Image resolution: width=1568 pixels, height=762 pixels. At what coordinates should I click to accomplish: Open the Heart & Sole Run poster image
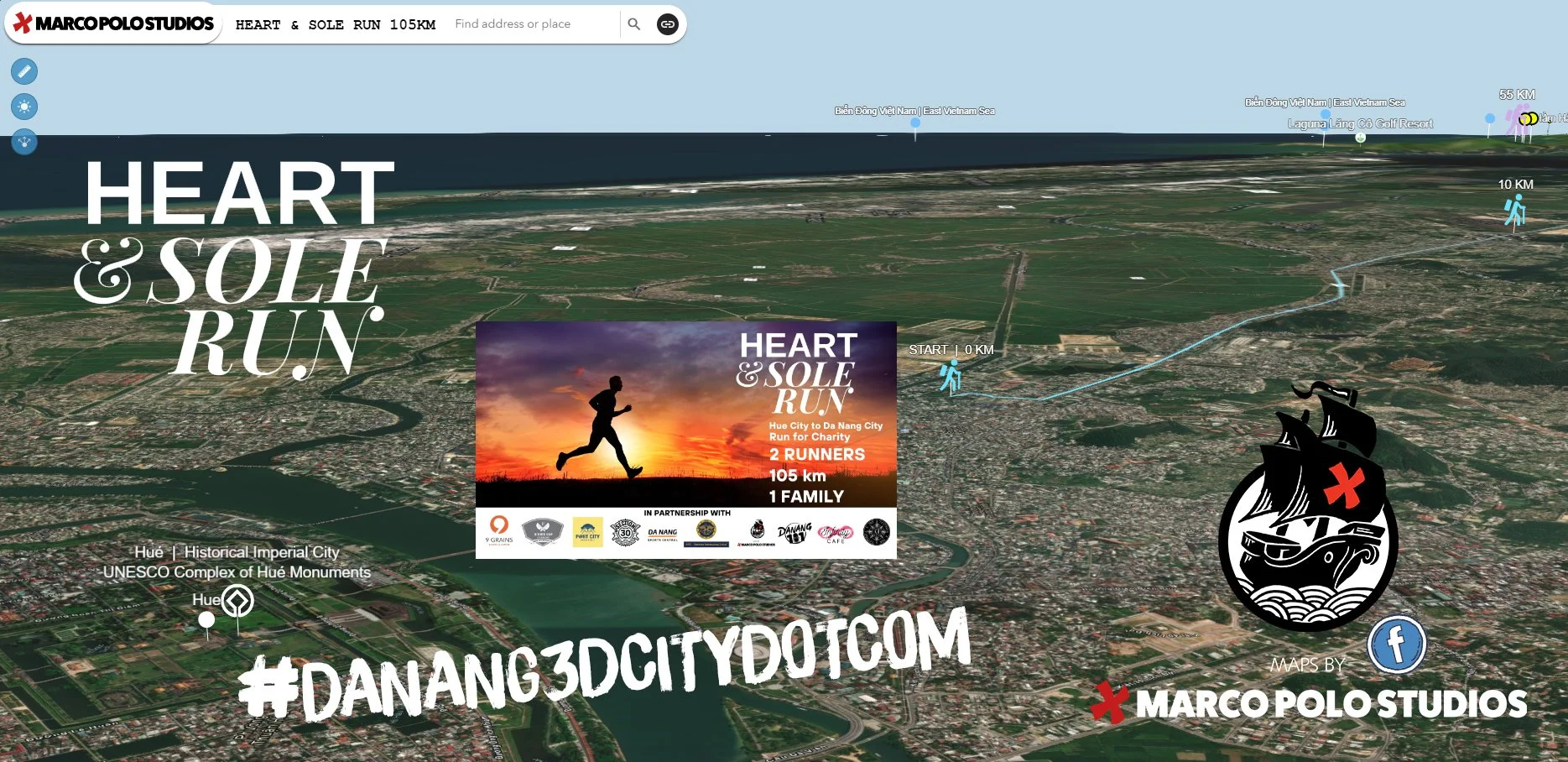coord(686,440)
